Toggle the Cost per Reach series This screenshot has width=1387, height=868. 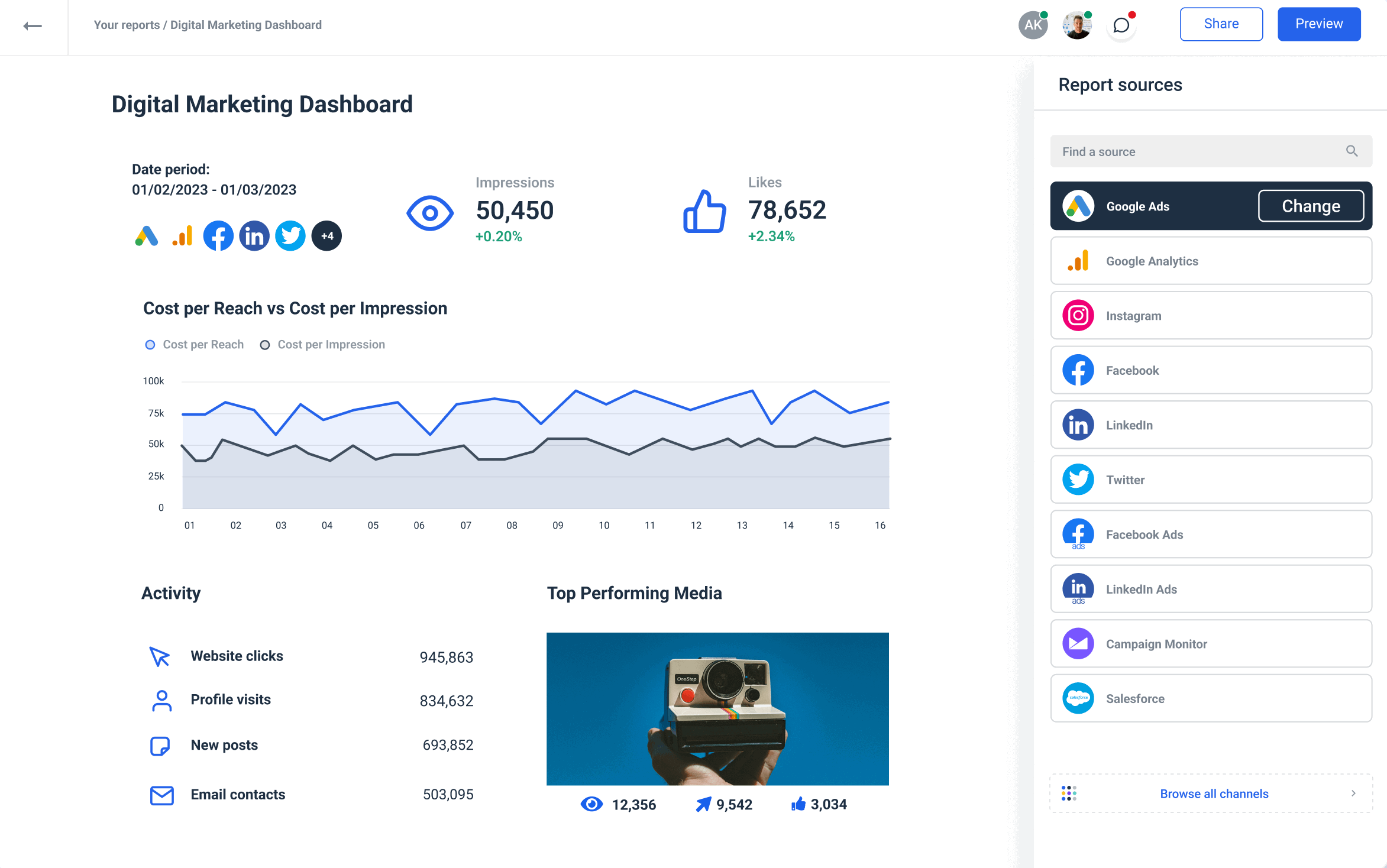[x=150, y=344]
